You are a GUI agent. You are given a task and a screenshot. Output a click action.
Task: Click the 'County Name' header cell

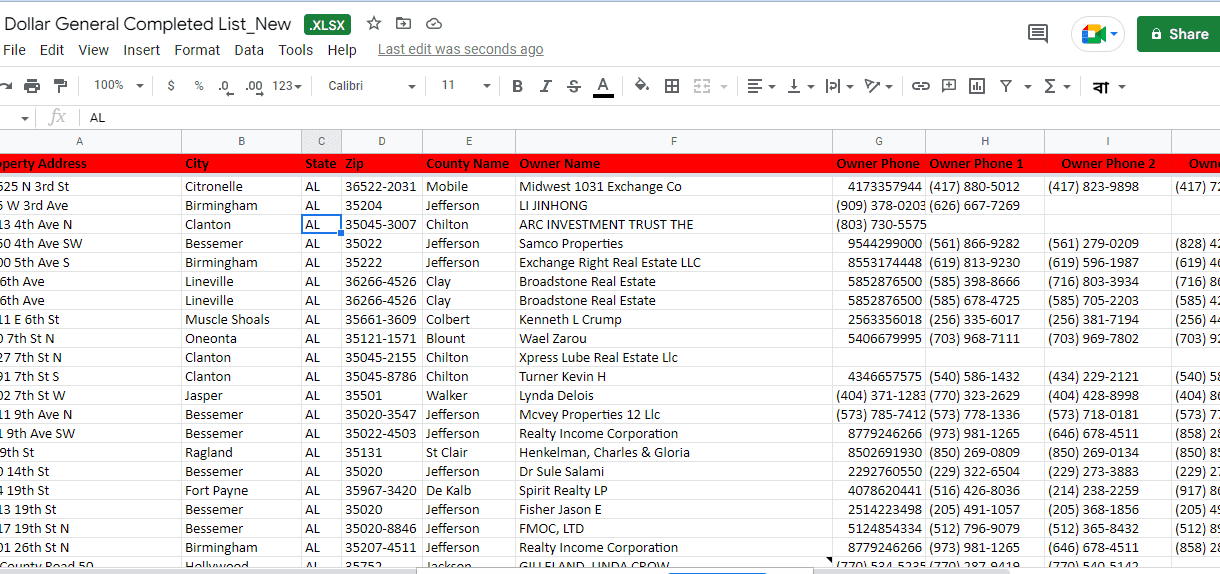[469, 163]
